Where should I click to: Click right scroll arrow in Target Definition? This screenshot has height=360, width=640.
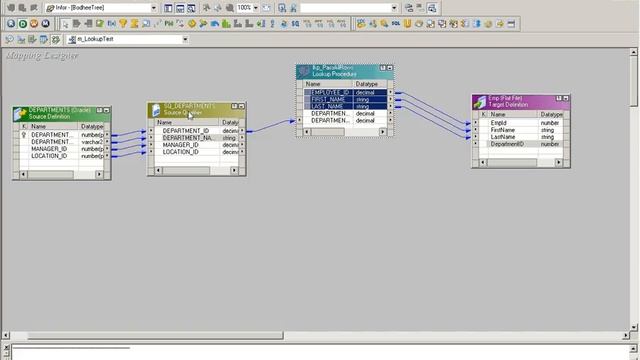coord(558,162)
